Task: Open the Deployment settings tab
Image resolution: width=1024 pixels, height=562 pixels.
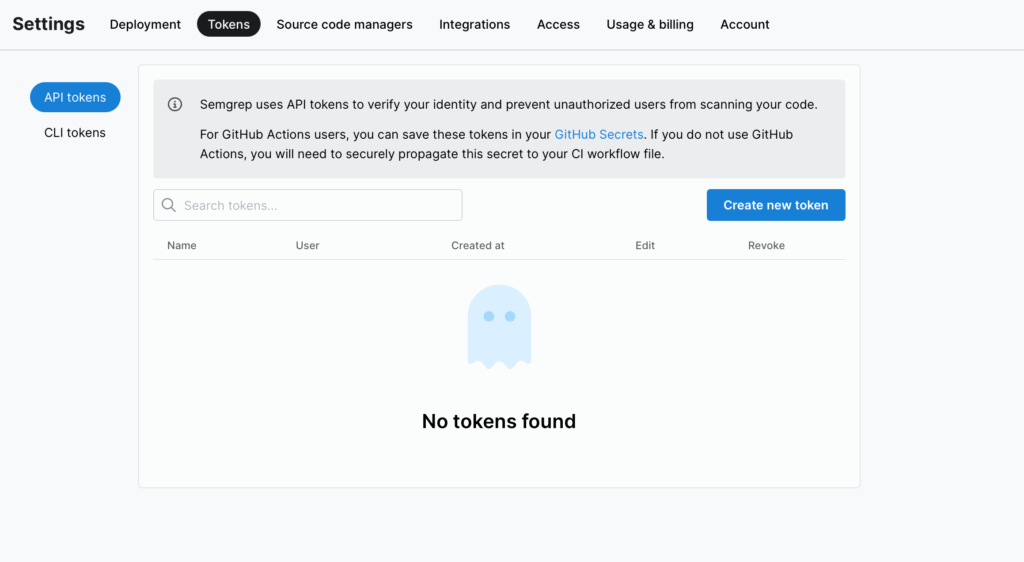Action: click(145, 24)
